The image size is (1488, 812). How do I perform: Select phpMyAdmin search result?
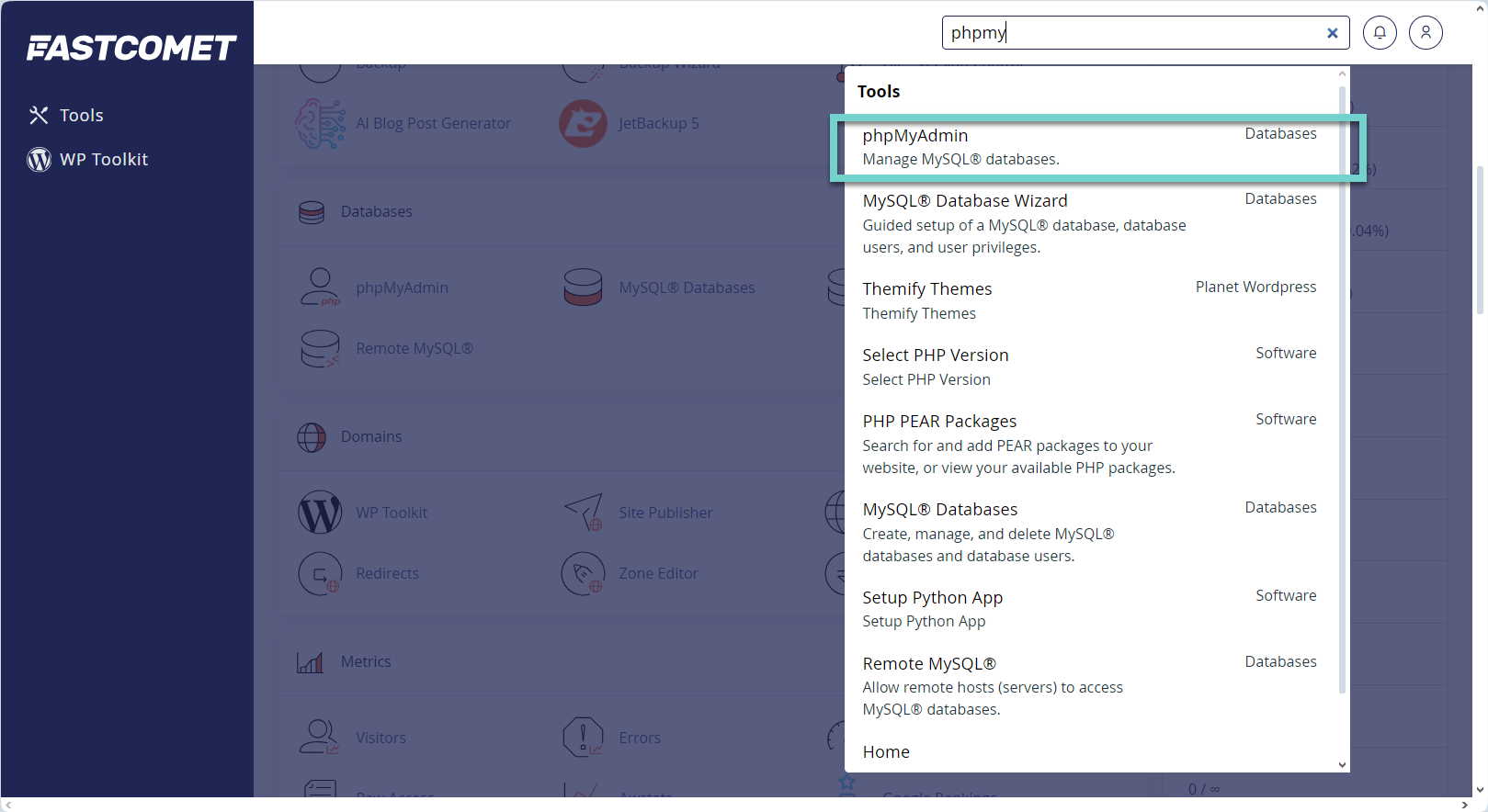[1090, 147]
